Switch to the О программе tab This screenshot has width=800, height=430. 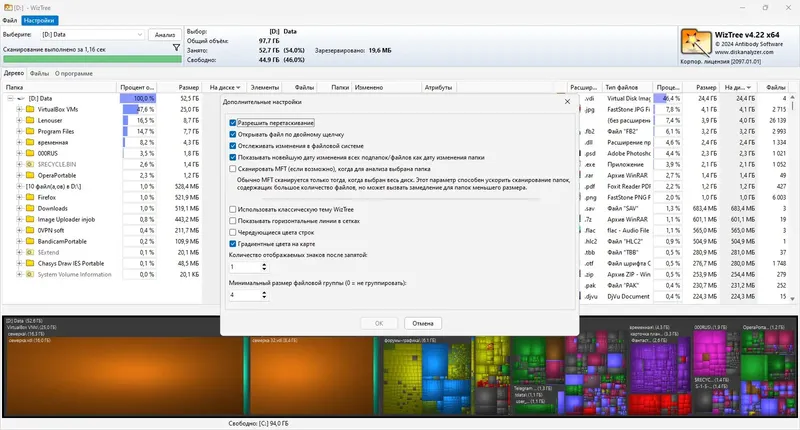(74, 73)
